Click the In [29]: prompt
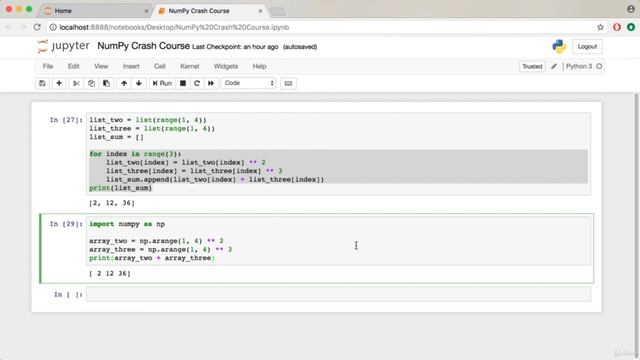The height and width of the screenshot is (360, 640). click(x=66, y=224)
